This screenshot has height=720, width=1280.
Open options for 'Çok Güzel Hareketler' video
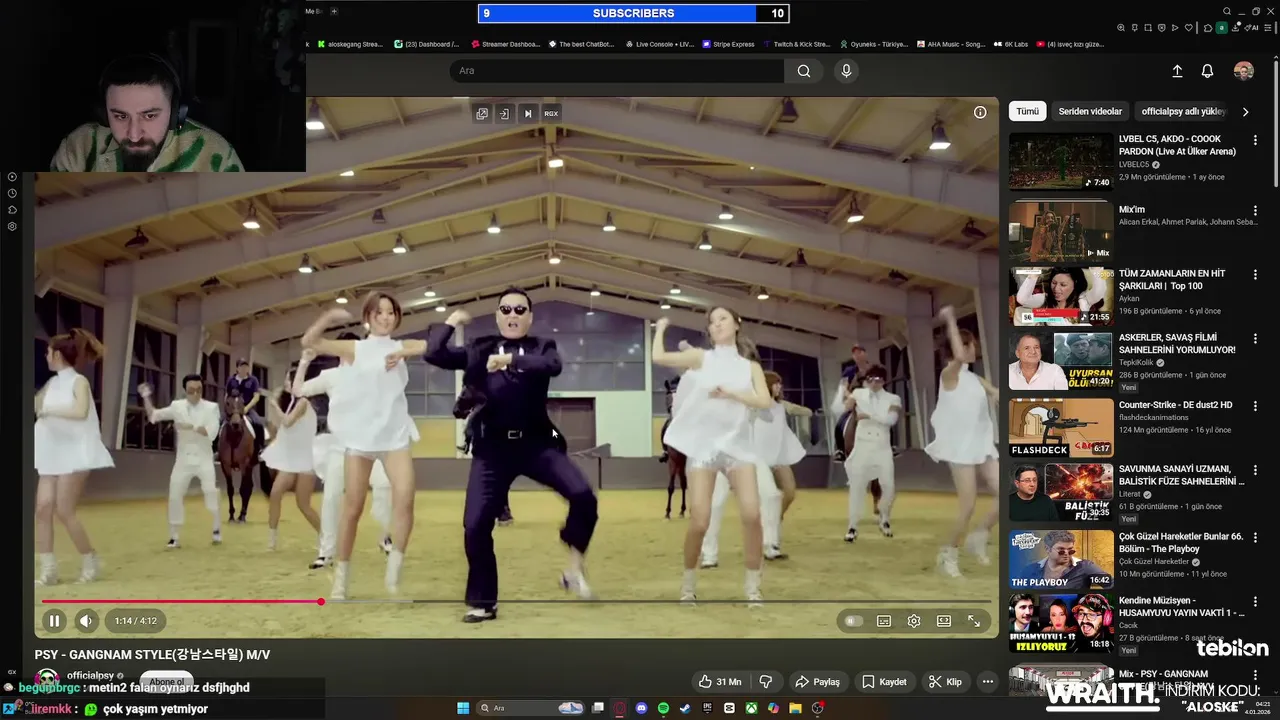click(x=1255, y=538)
